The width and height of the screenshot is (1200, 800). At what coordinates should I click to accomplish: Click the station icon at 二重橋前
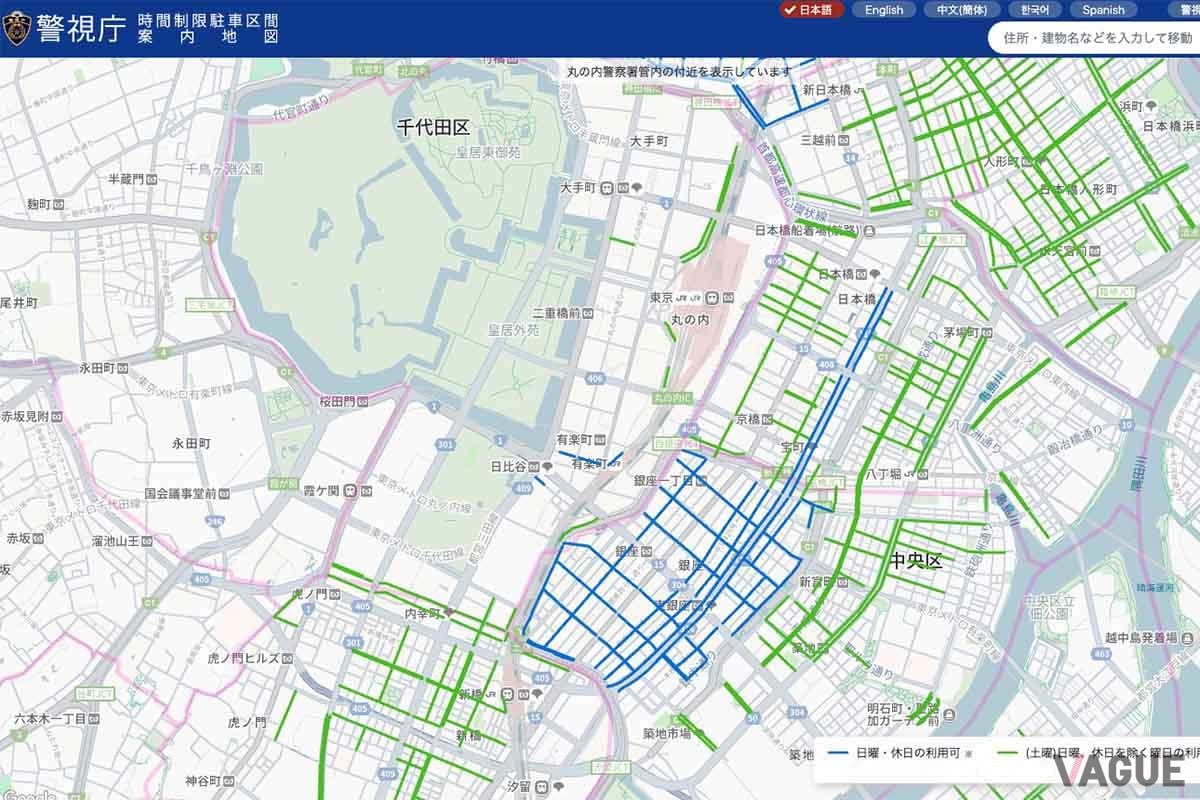click(x=587, y=312)
